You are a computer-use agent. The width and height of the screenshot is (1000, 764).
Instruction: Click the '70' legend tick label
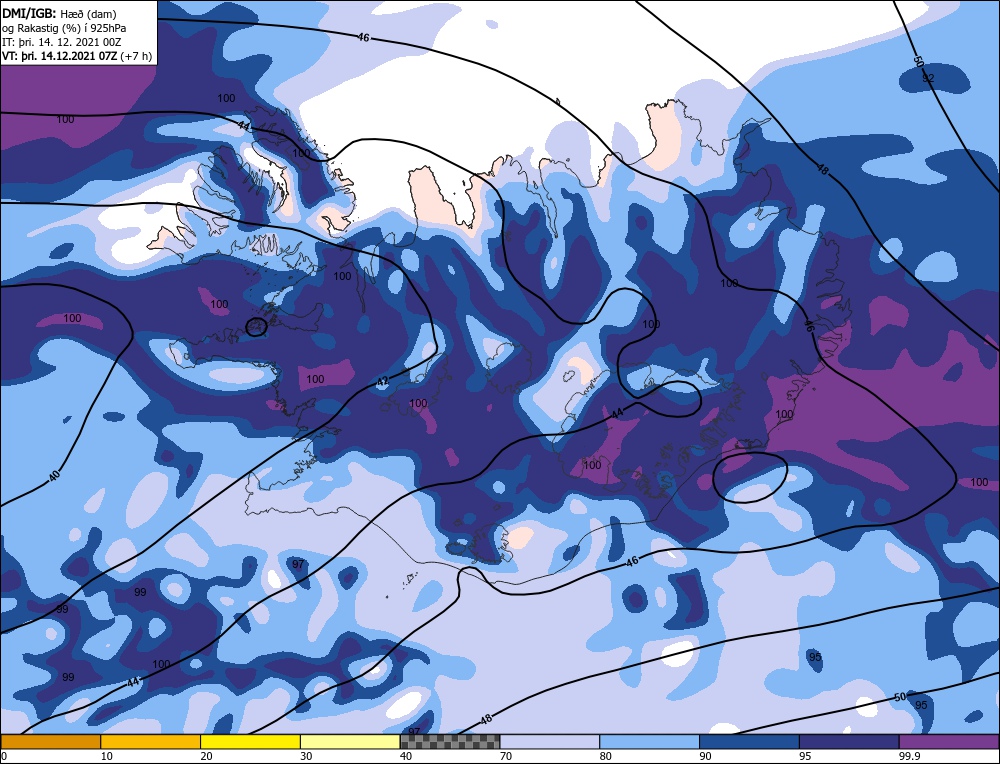pyautogui.click(x=506, y=756)
